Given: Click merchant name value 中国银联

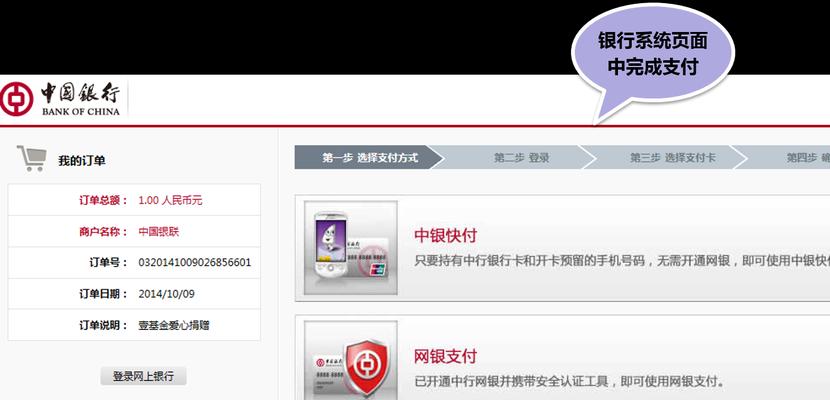Looking at the screenshot, I should pos(159,232).
